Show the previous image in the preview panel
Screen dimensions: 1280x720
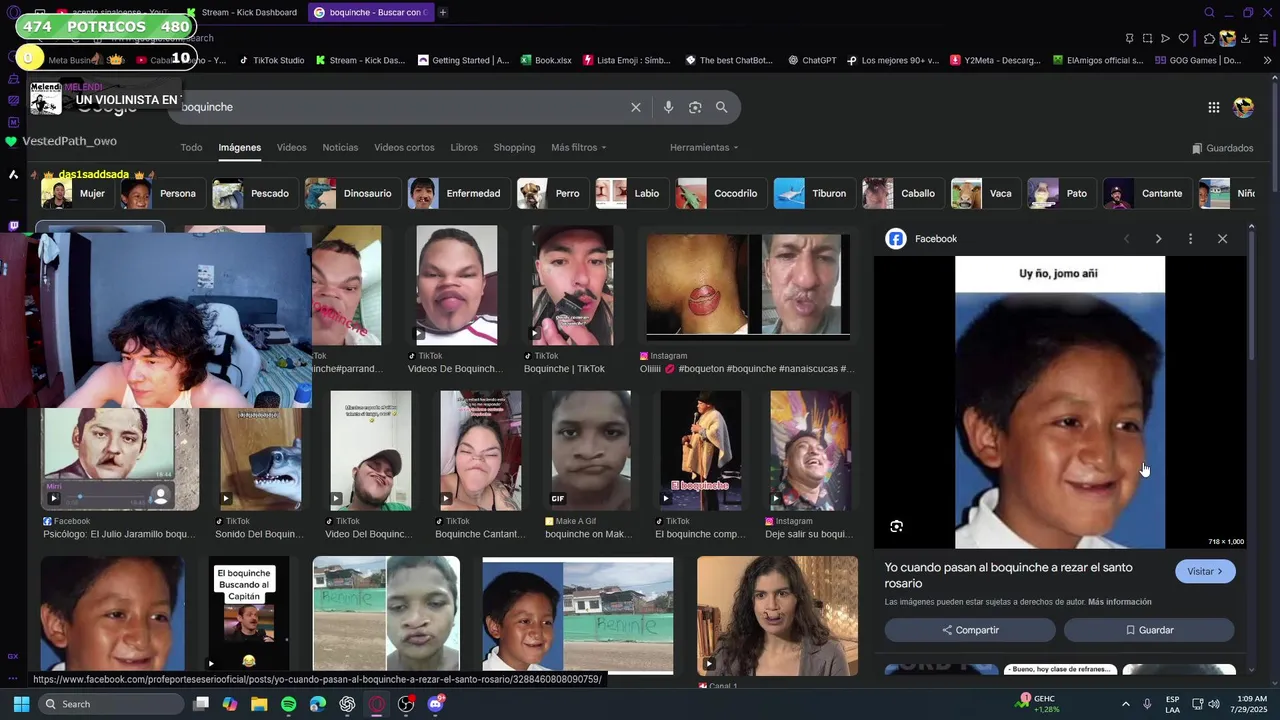click(1127, 239)
